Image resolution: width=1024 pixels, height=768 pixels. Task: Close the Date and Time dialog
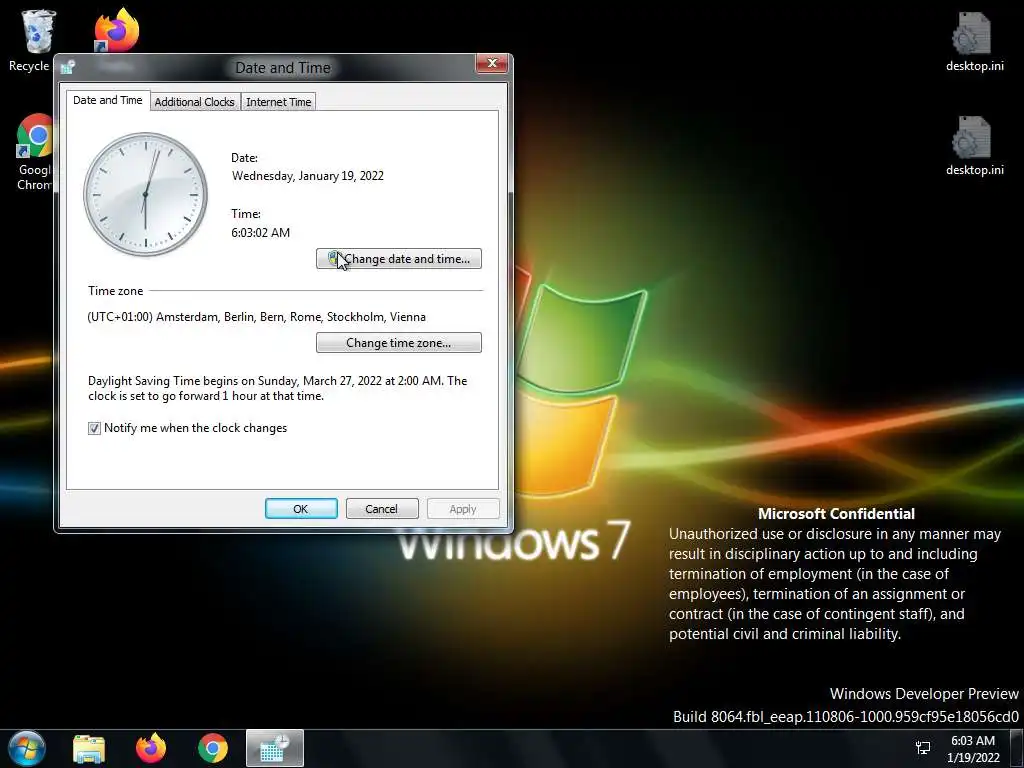[492, 63]
